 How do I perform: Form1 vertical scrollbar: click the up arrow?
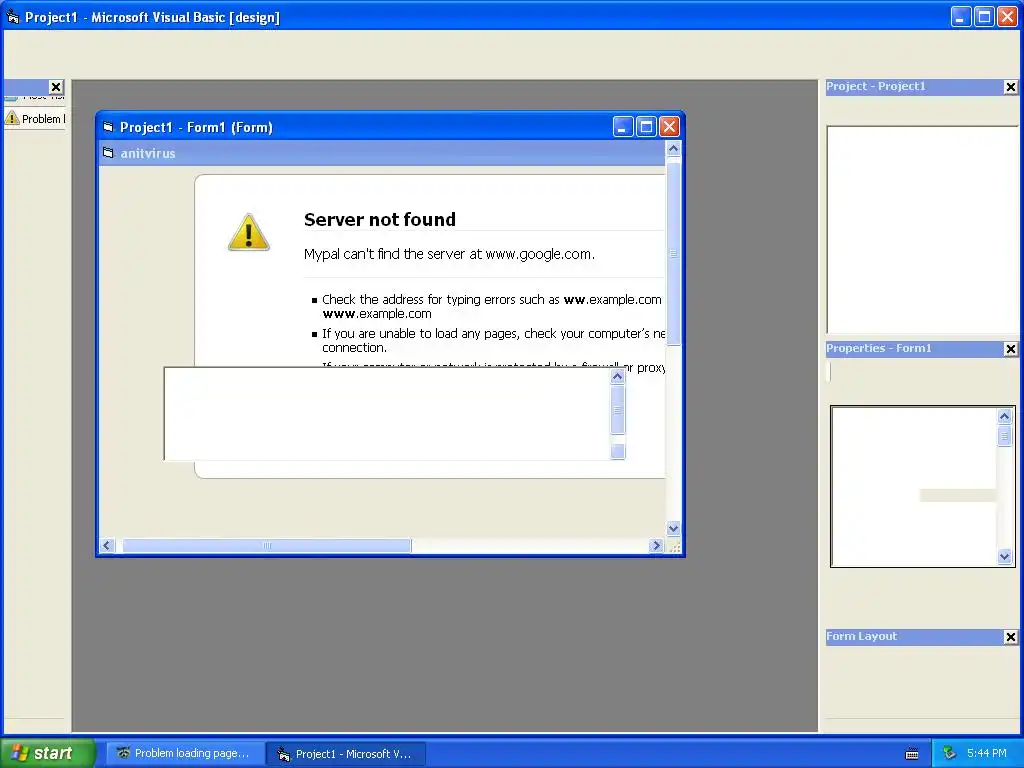(x=673, y=149)
